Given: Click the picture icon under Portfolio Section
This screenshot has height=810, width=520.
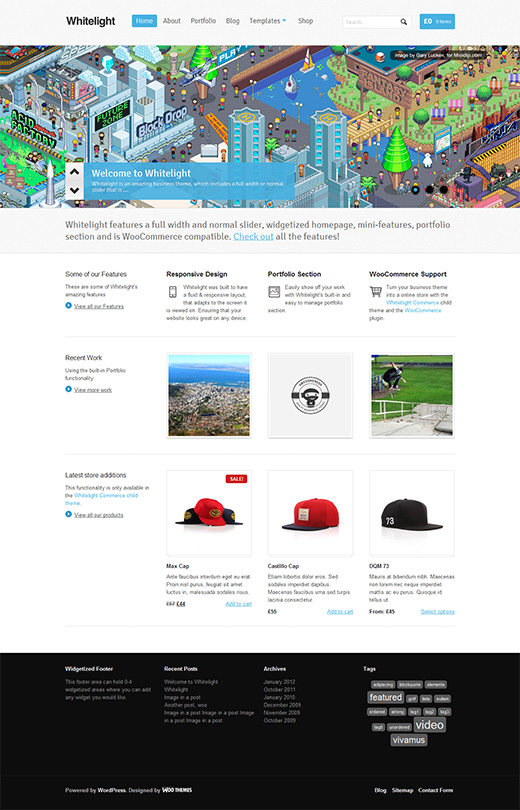Looking at the screenshot, I should click(x=274, y=292).
